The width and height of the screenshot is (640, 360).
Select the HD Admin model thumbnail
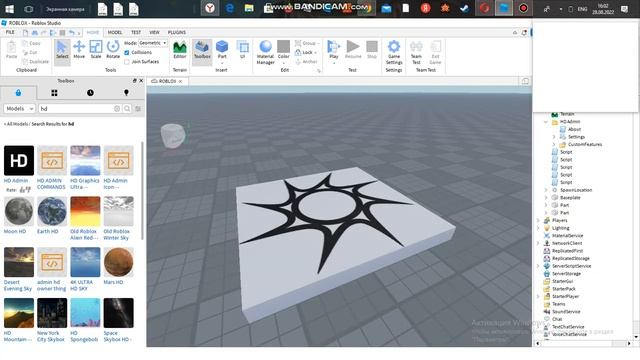click(19, 160)
